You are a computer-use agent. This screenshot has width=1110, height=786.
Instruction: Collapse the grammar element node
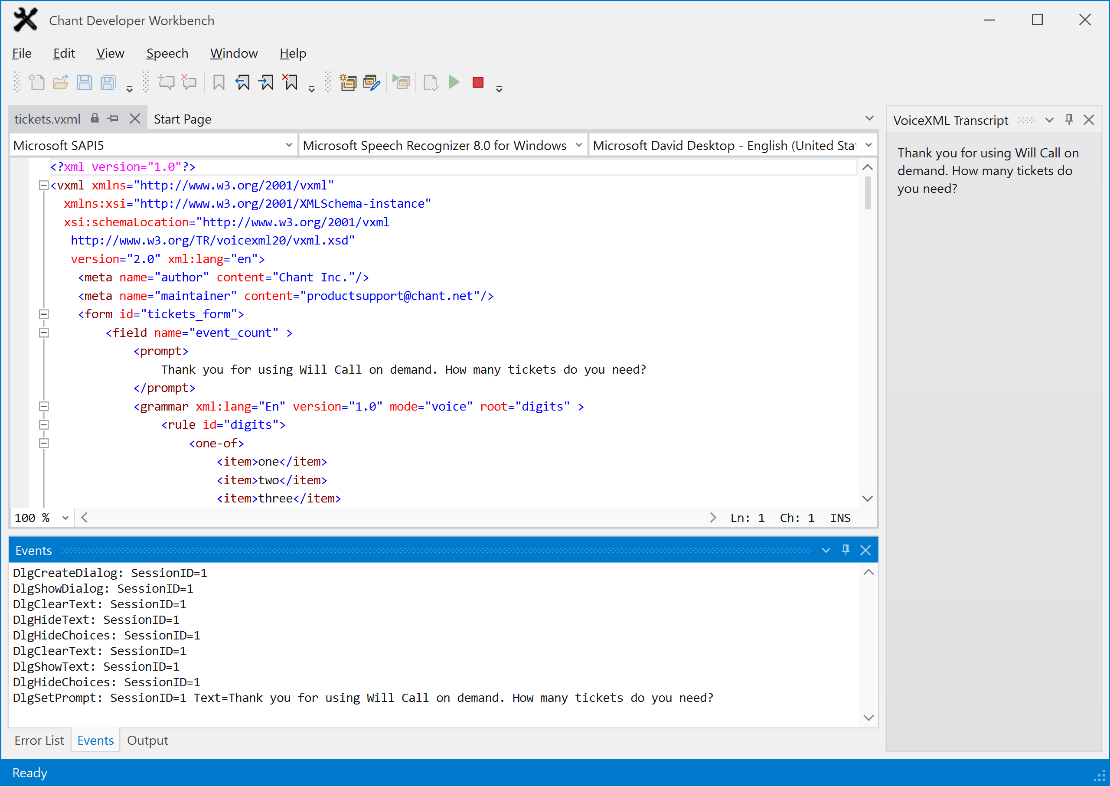44,406
